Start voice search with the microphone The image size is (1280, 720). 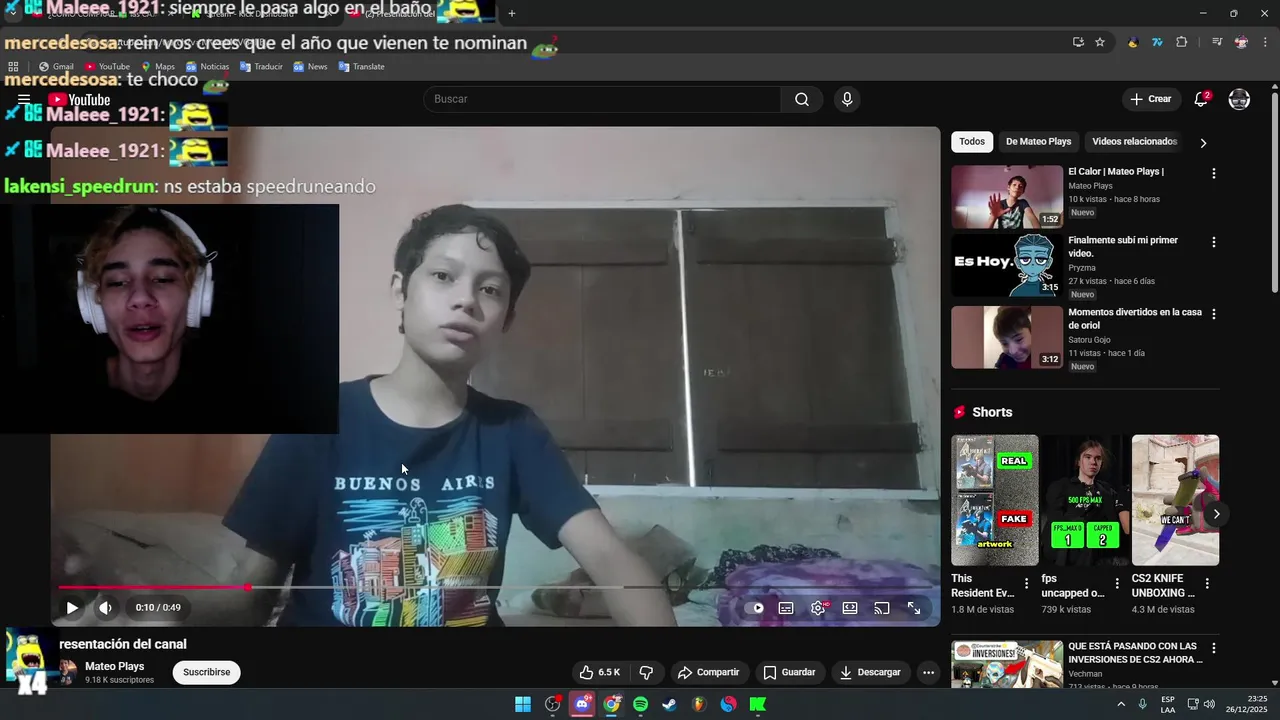click(x=847, y=99)
